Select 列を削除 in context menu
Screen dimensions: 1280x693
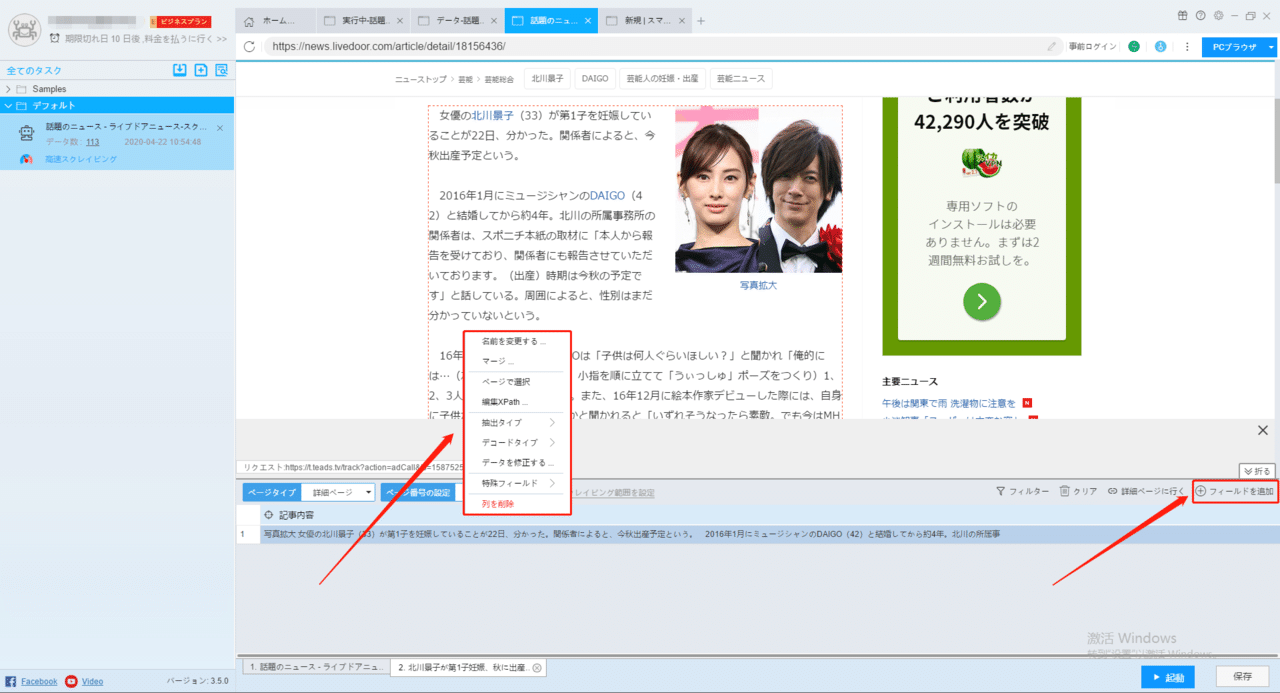coord(498,504)
